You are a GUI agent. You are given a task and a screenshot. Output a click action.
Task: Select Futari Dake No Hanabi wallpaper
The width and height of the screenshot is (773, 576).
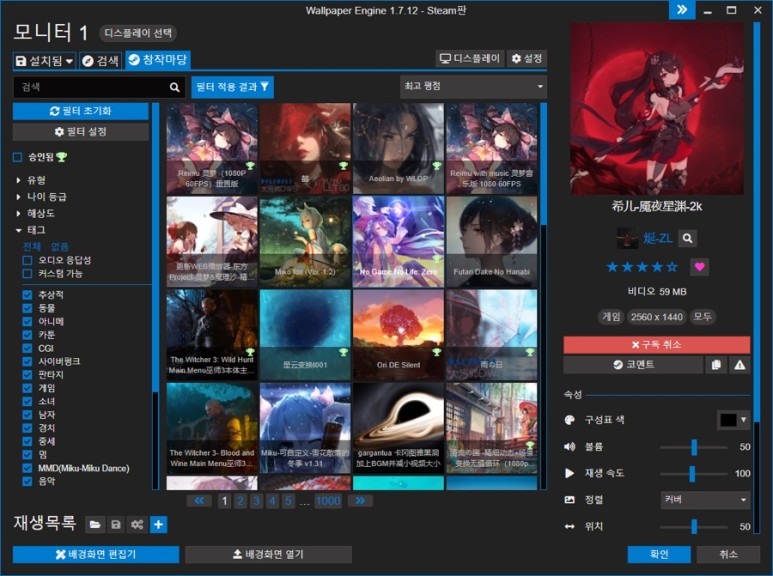tap(492, 242)
